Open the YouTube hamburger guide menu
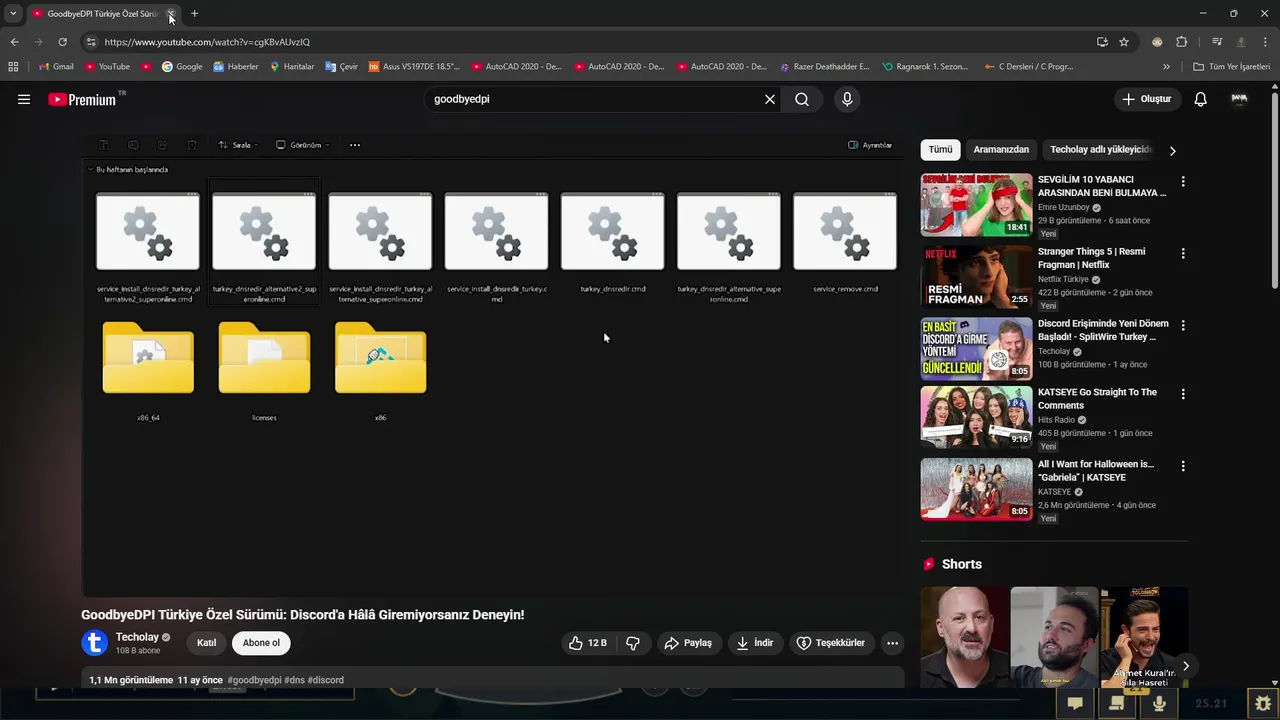 [x=24, y=99]
